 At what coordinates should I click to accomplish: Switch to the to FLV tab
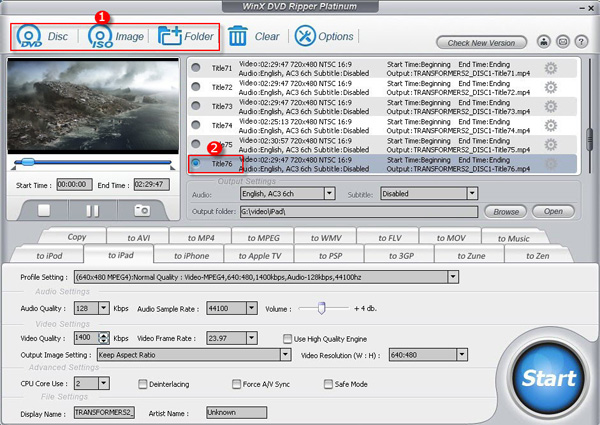point(390,238)
